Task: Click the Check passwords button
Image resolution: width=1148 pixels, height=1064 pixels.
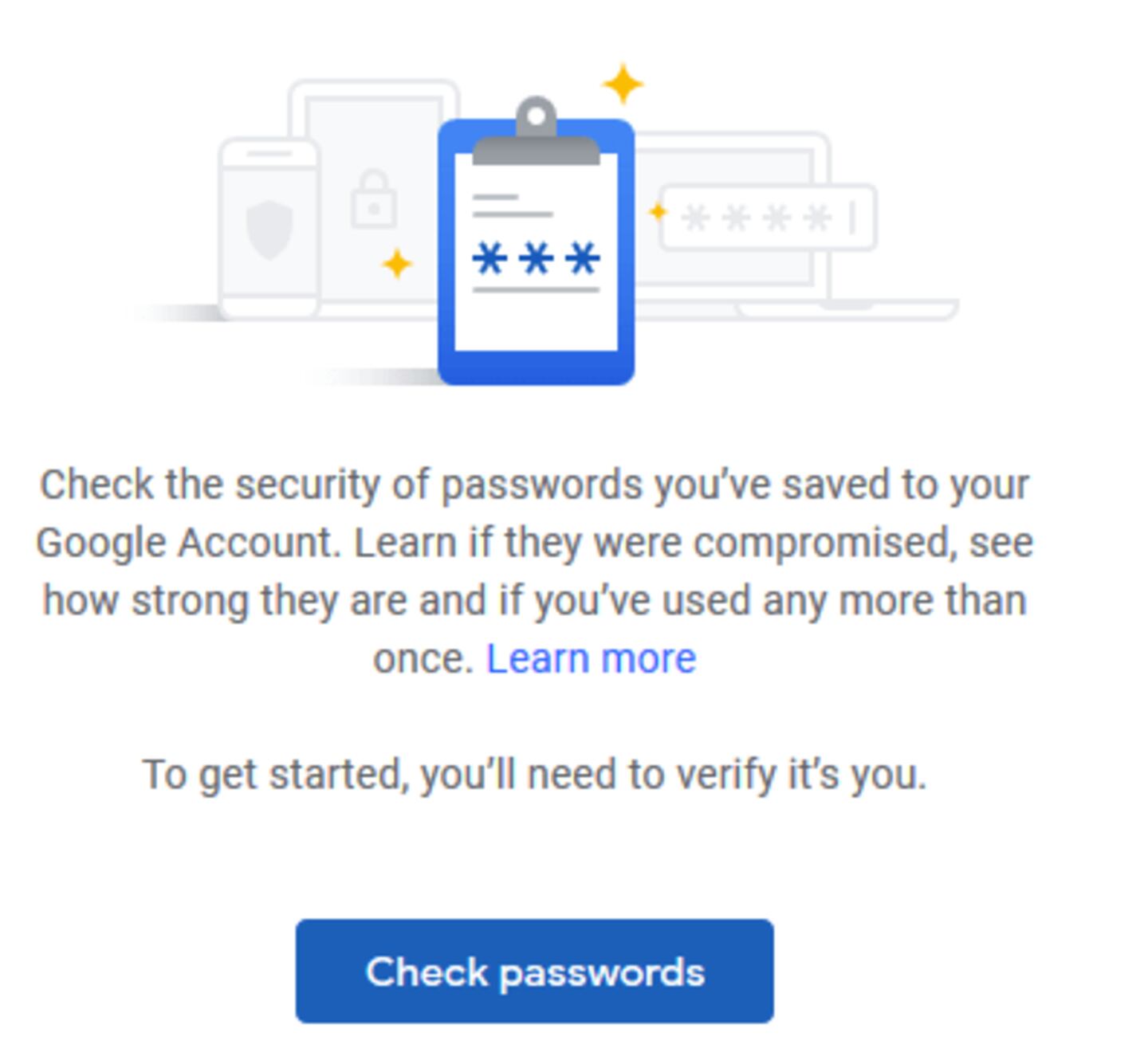Action: 534,971
